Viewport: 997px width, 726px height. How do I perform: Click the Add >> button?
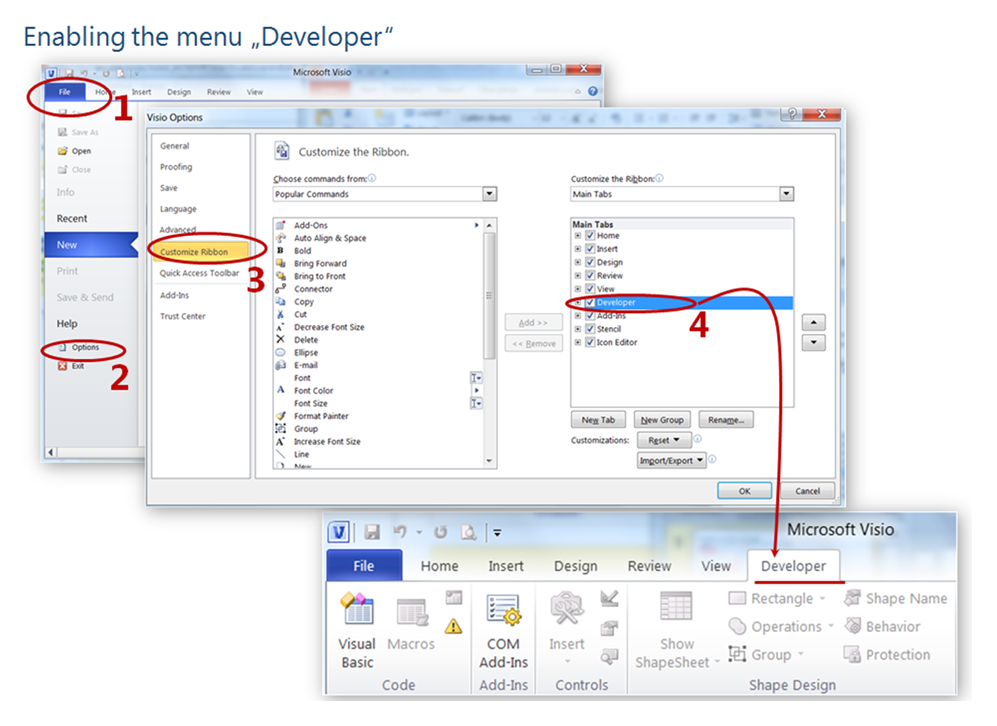533,323
